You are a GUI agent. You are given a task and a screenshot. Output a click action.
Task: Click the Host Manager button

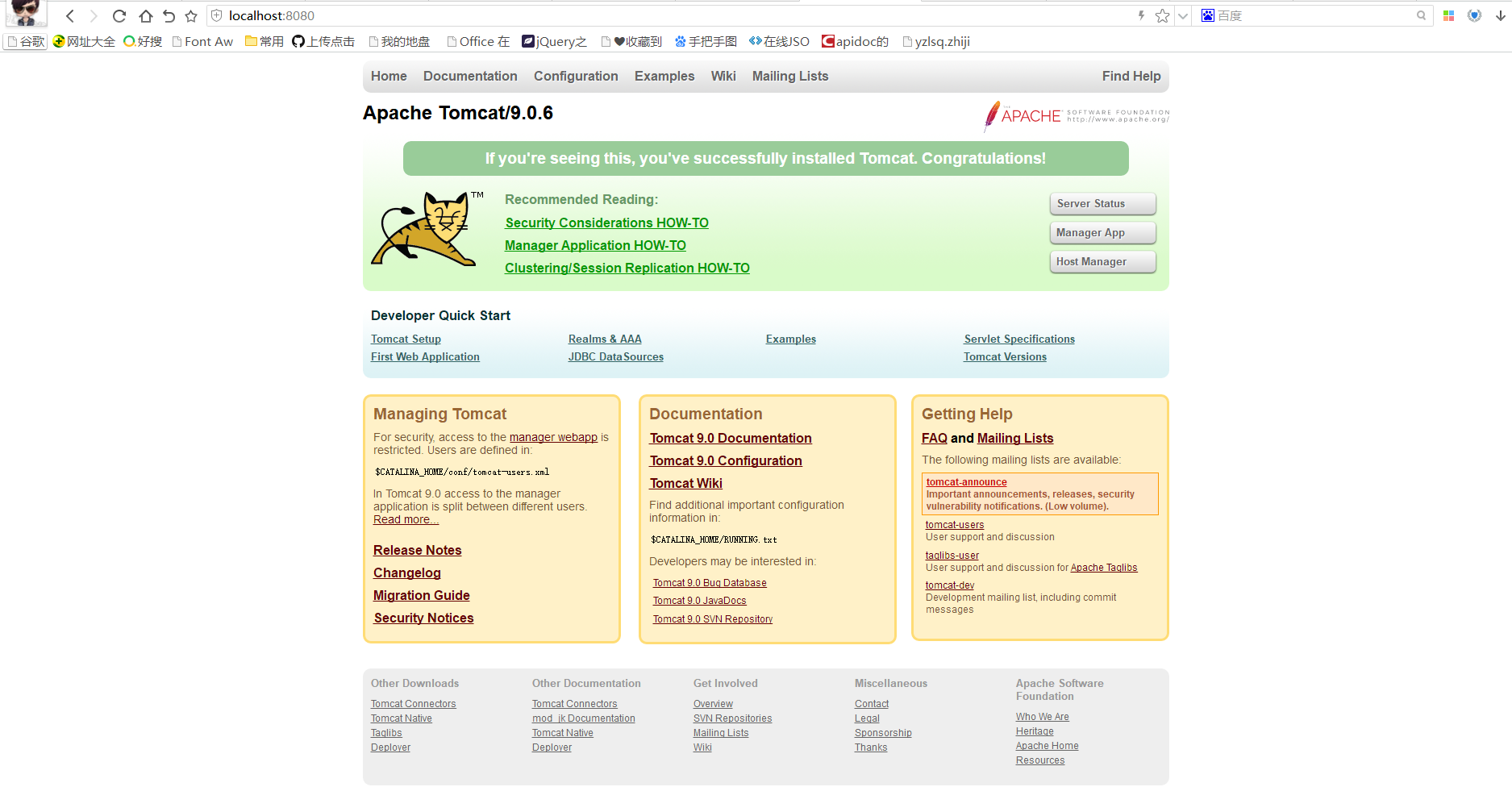tap(1102, 262)
